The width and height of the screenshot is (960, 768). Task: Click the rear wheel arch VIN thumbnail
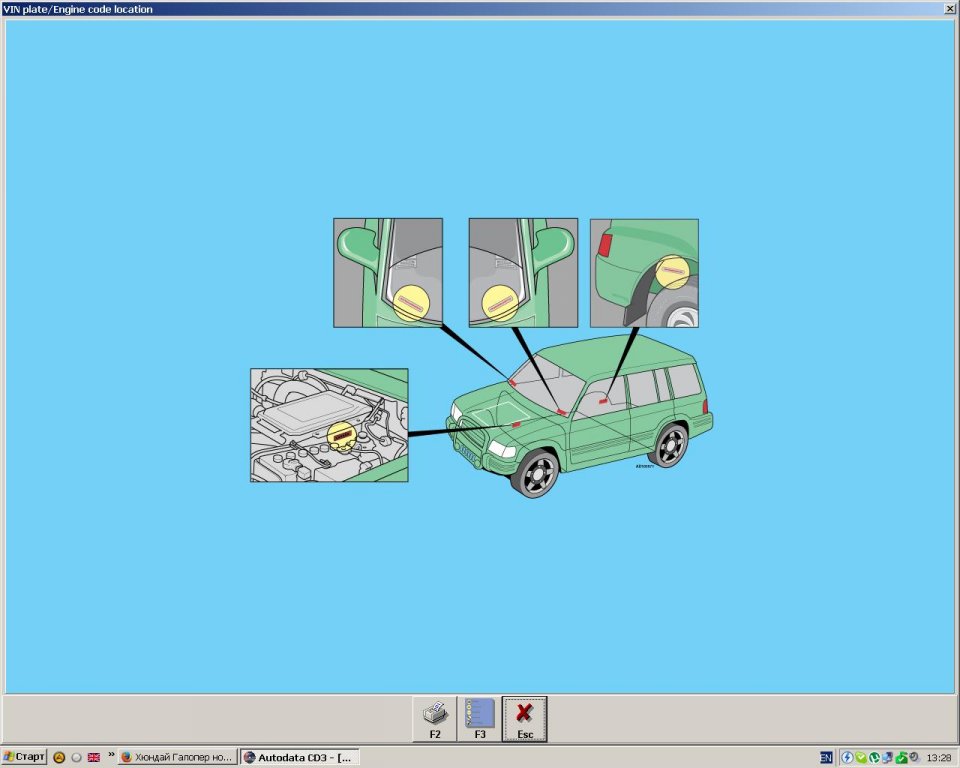(644, 273)
